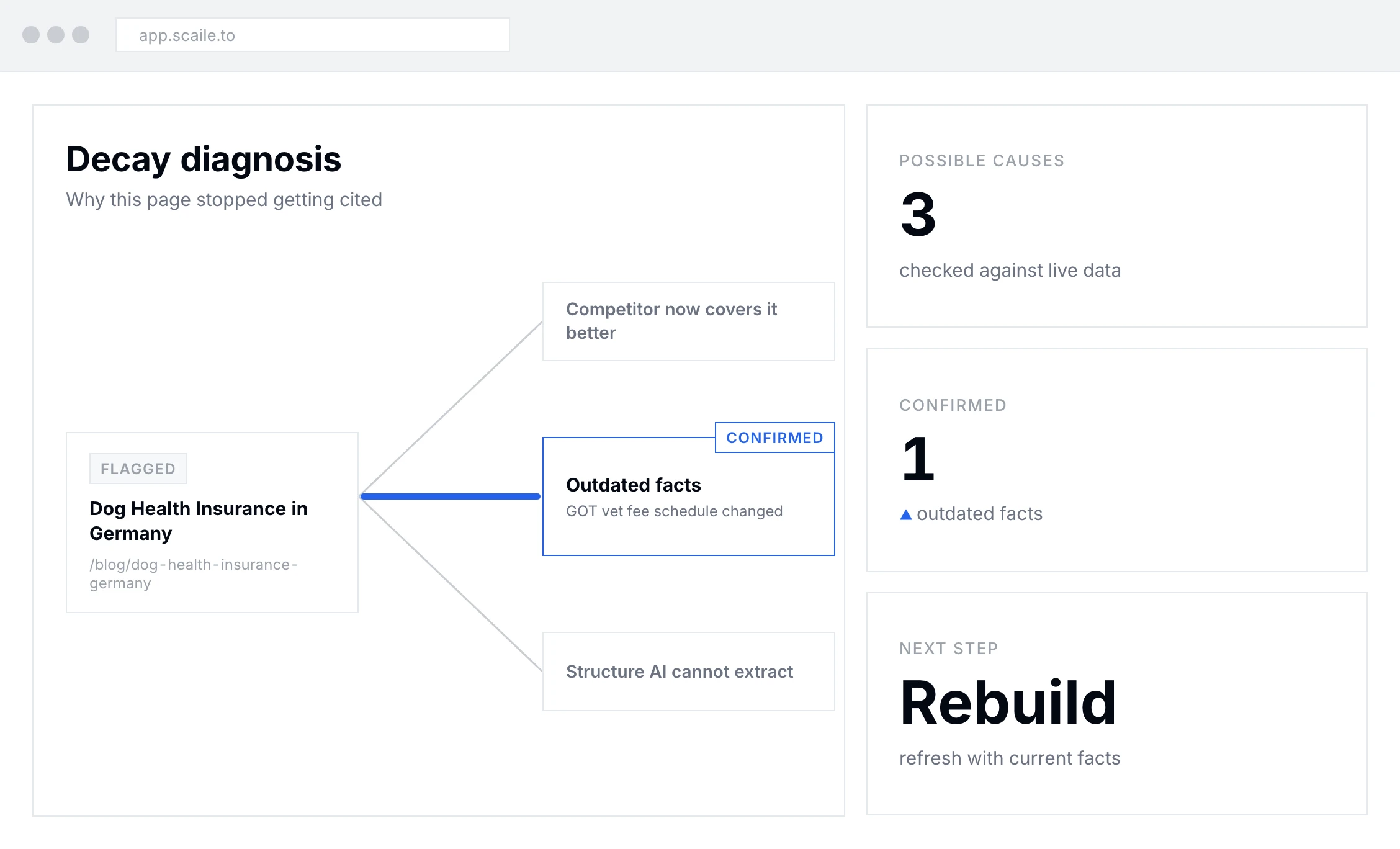
Task: Click the app.scaile.to address bar
Action: (x=313, y=35)
